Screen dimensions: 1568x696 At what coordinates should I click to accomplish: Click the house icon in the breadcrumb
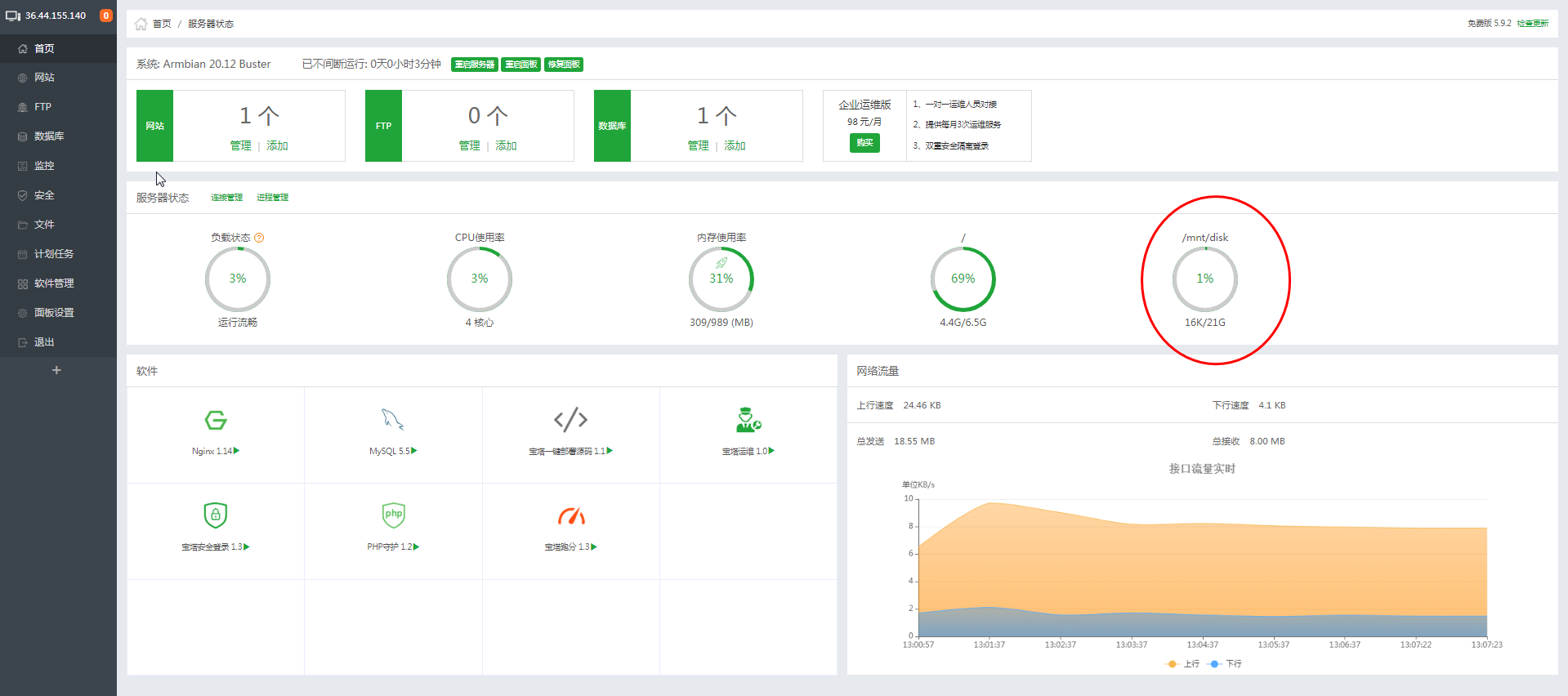pos(141,24)
